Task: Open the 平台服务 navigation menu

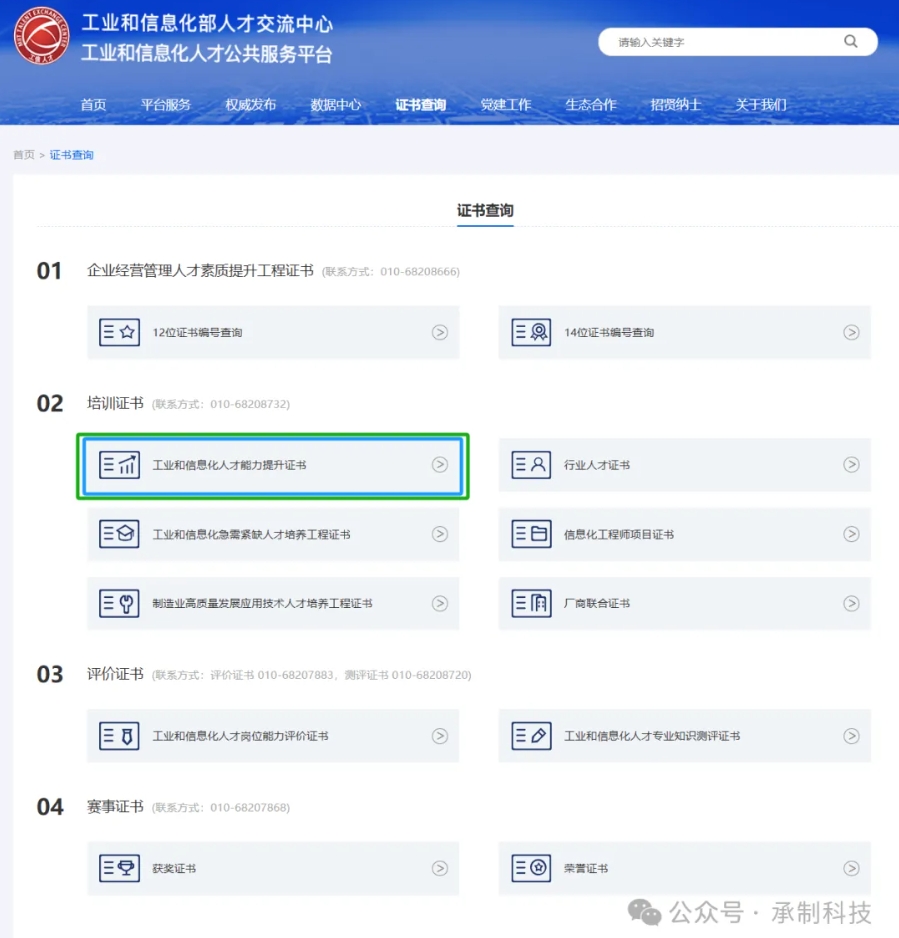Action: coord(166,105)
